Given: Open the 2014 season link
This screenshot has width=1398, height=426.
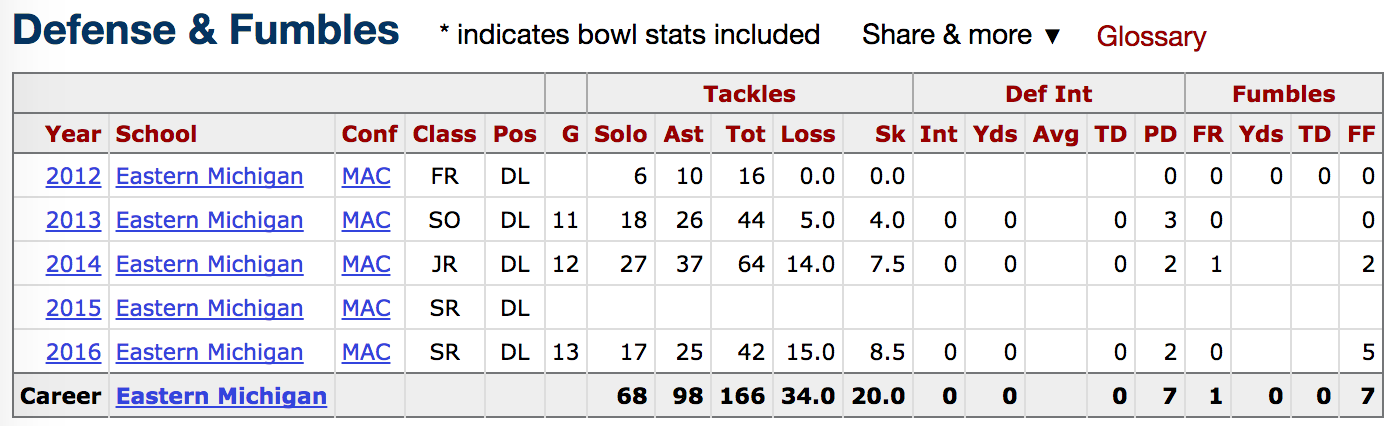Looking at the screenshot, I should [x=73, y=265].
